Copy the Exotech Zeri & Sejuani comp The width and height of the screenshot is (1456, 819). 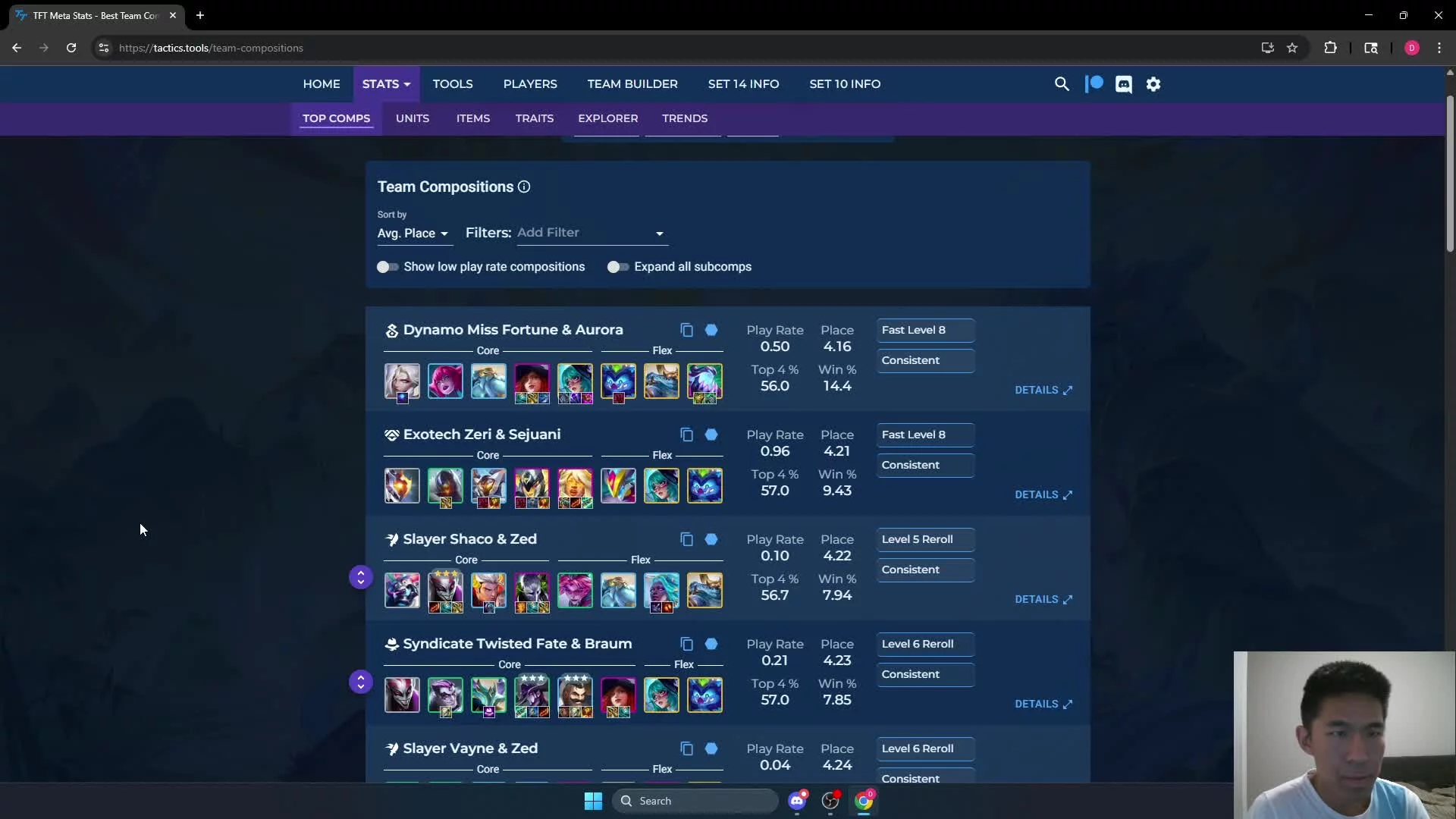(x=686, y=435)
